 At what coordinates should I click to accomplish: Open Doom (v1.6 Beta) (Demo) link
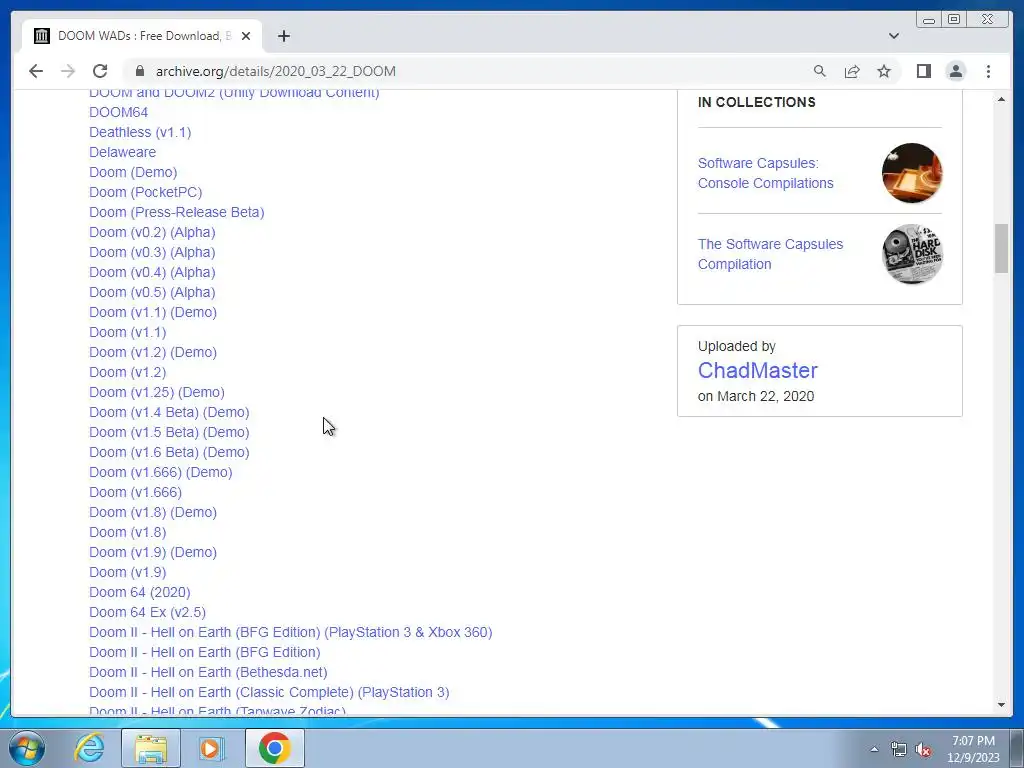[x=169, y=453]
